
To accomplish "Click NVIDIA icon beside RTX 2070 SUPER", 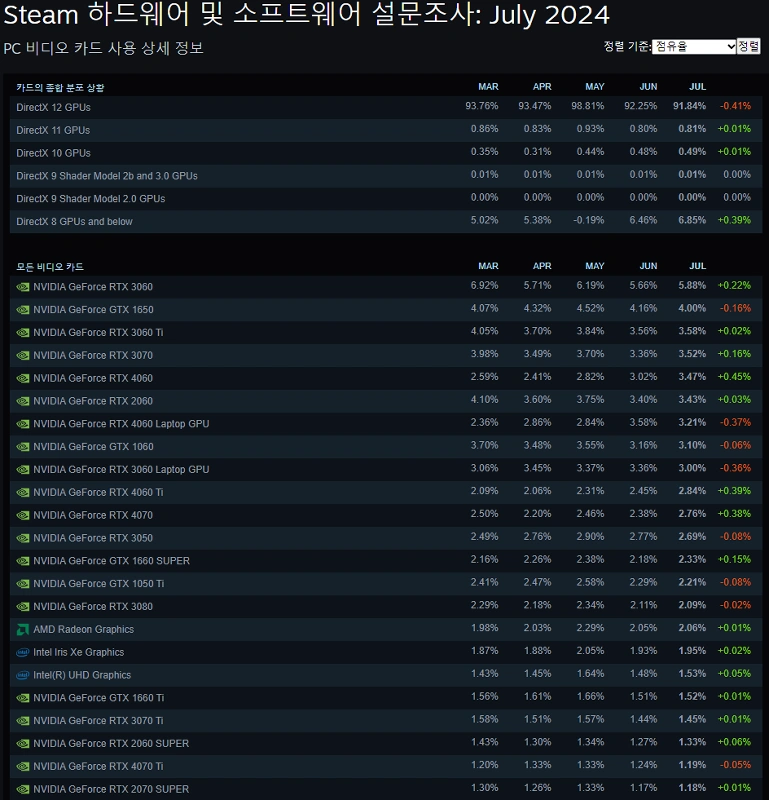I will (x=22, y=790).
